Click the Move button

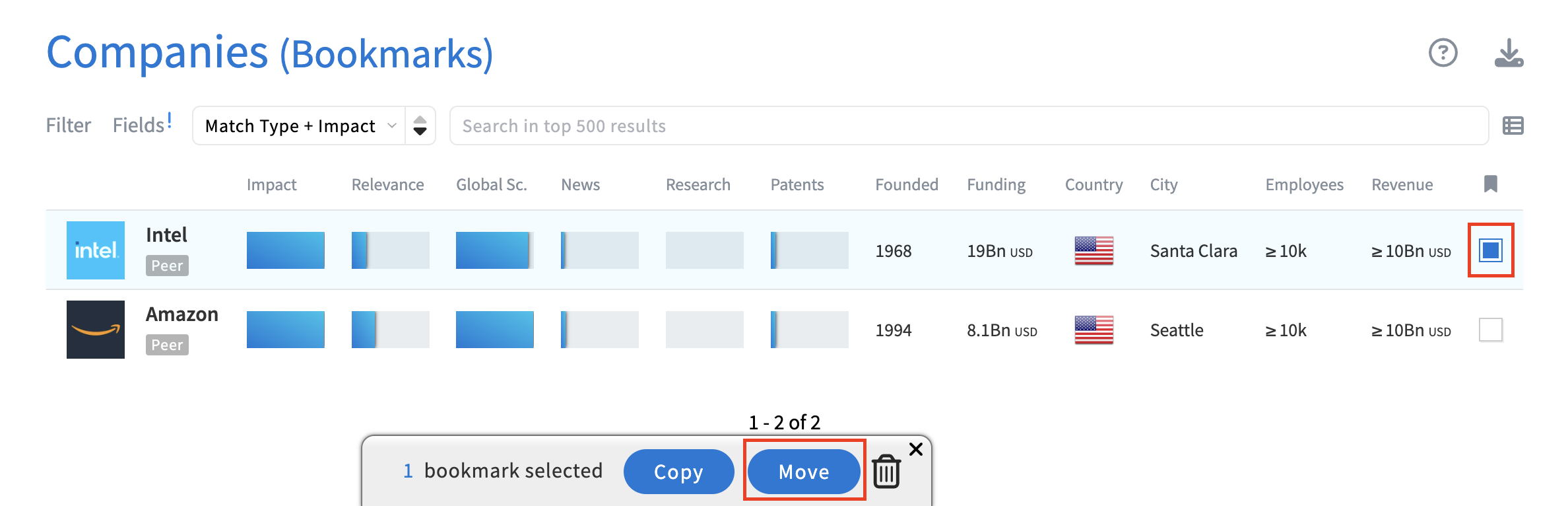[x=804, y=472]
